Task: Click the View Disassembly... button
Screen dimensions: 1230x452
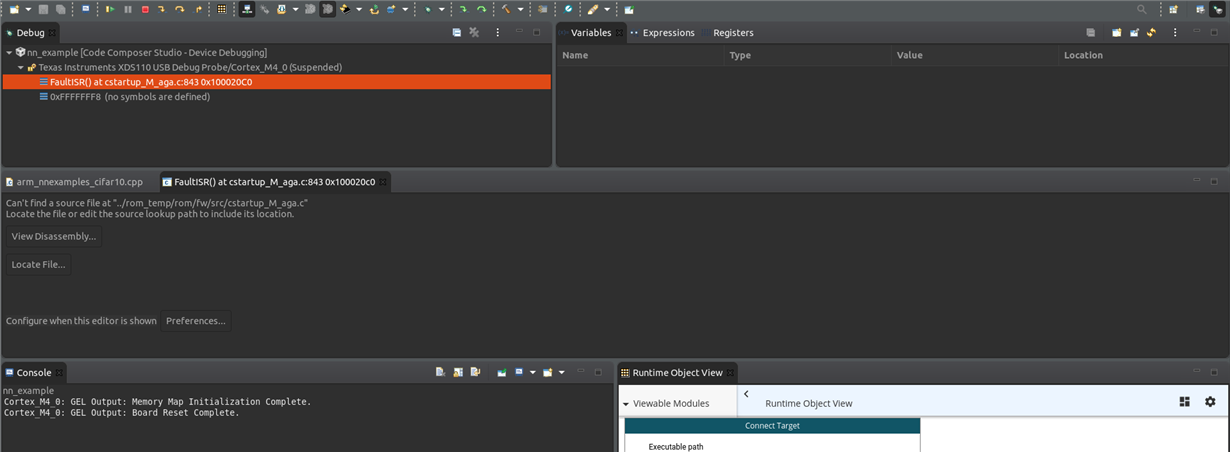Action: pyautogui.click(x=54, y=237)
